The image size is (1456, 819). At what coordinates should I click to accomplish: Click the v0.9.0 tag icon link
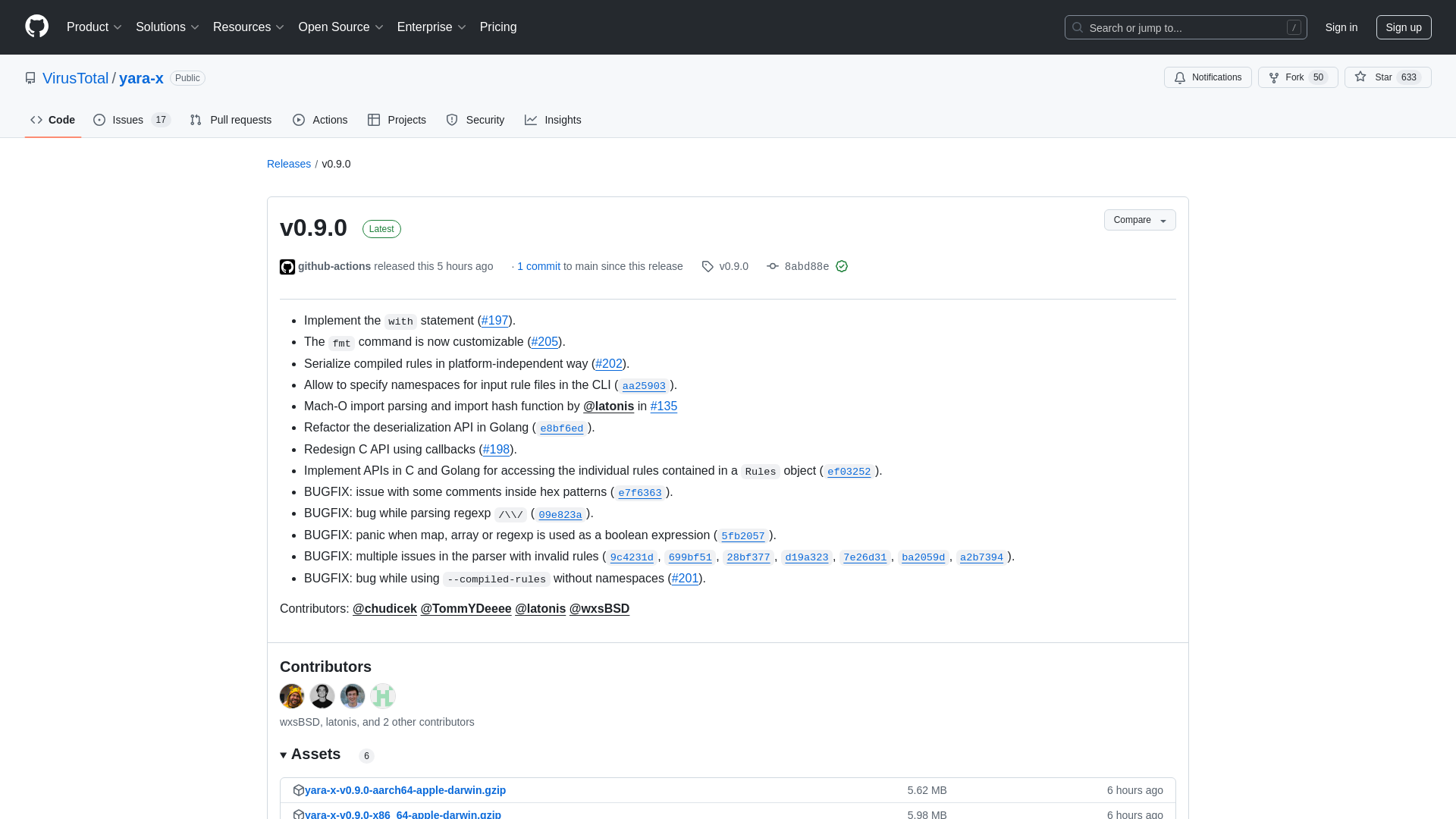pos(725,266)
